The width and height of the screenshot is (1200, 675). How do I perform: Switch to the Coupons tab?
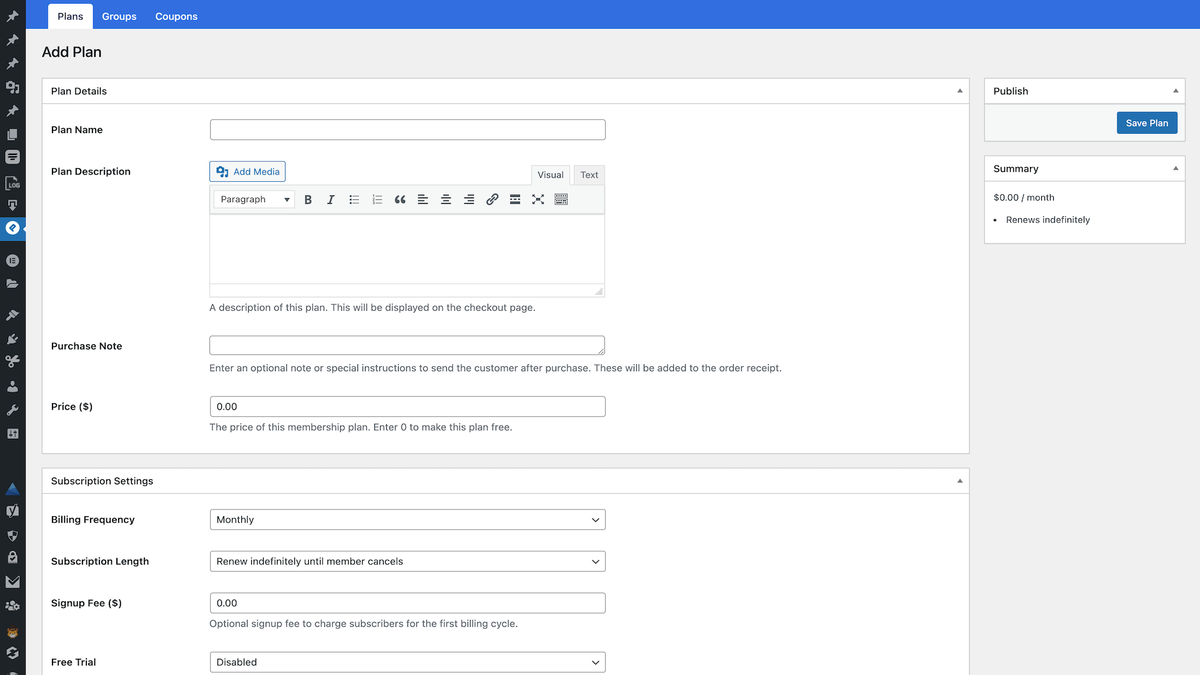[176, 16]
